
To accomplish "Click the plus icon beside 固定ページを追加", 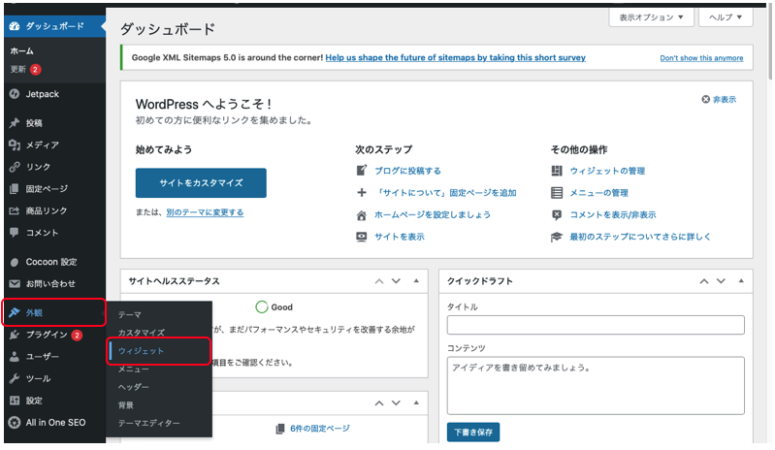I will coord(362,192).
